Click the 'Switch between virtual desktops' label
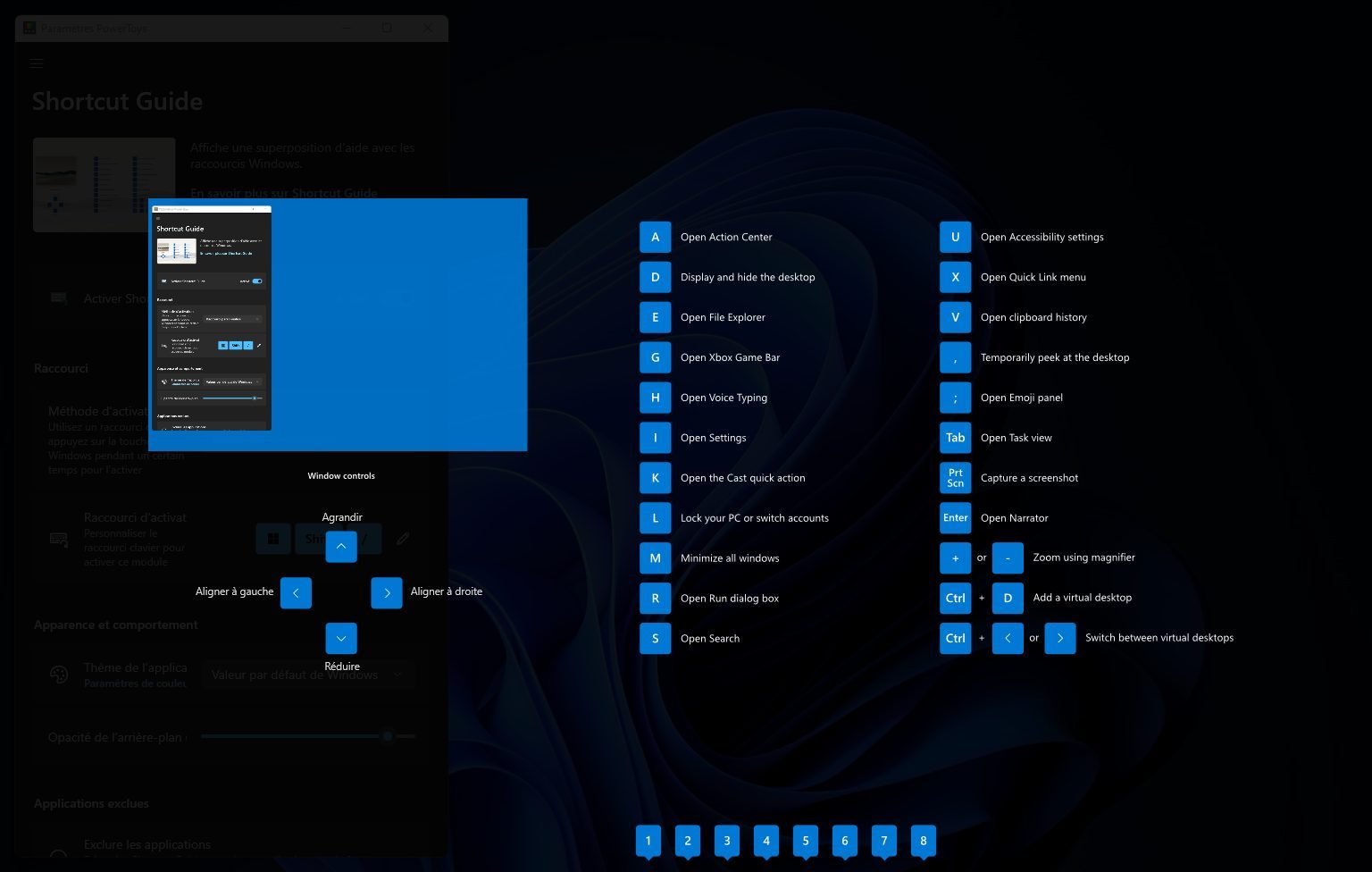1372x872 pixels. pyautogui.click(x=1159, y=638)
